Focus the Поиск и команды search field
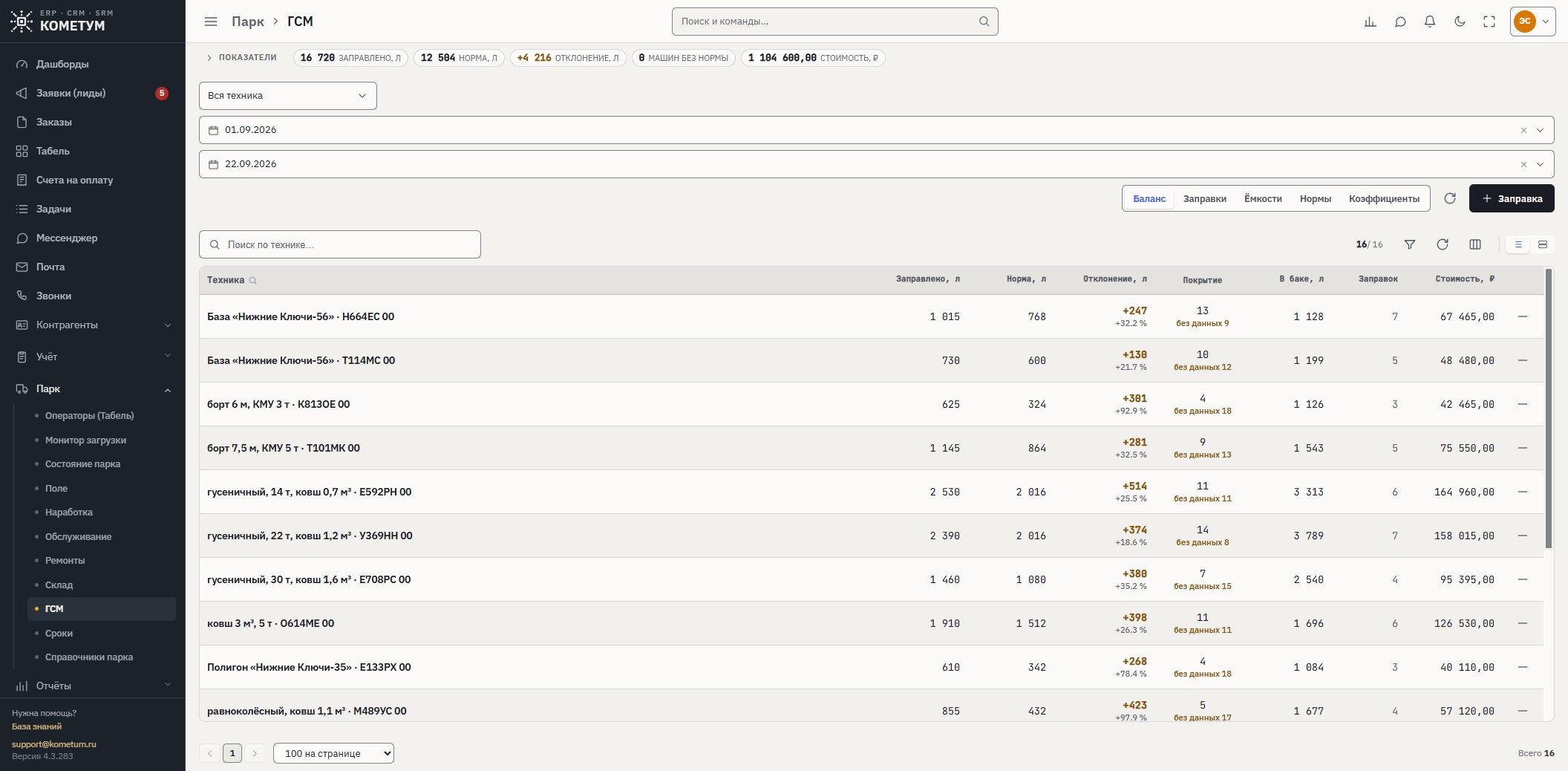Viewport: 1568px width, 771px height. point(834,22)
